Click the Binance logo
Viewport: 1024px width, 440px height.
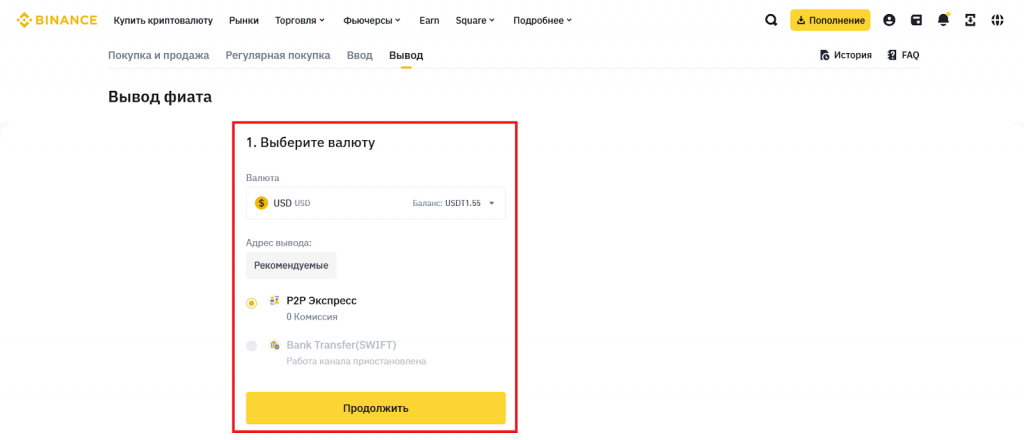[57, 20]
